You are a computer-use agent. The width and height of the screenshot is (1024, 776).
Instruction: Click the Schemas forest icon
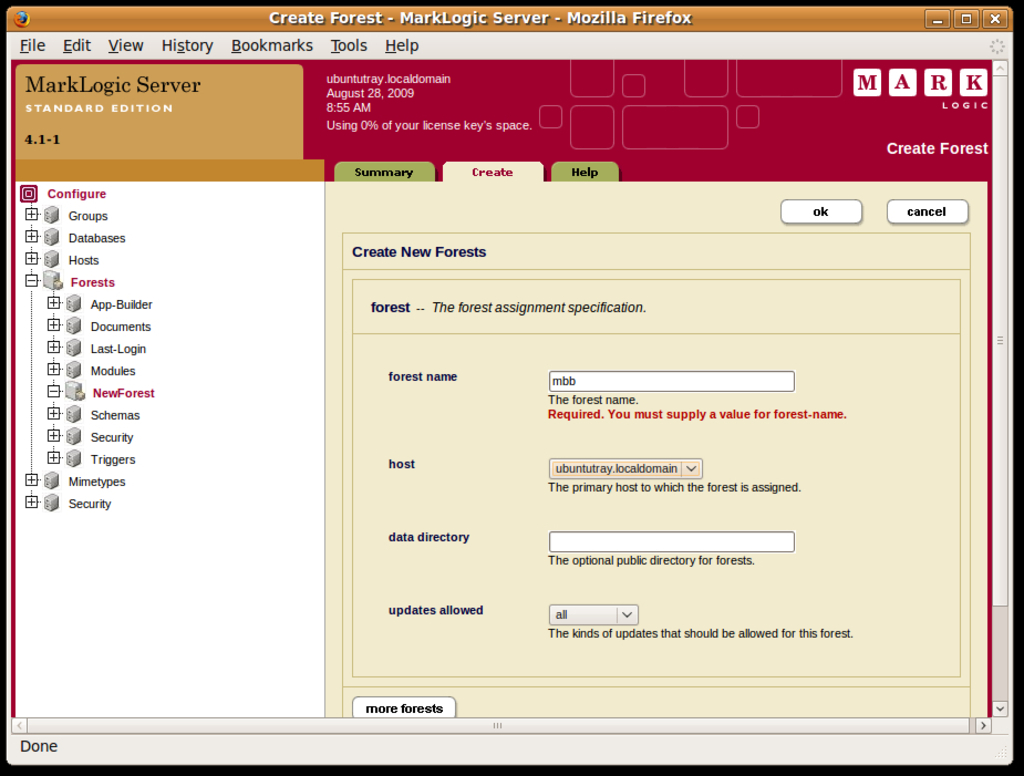point(74,415)
